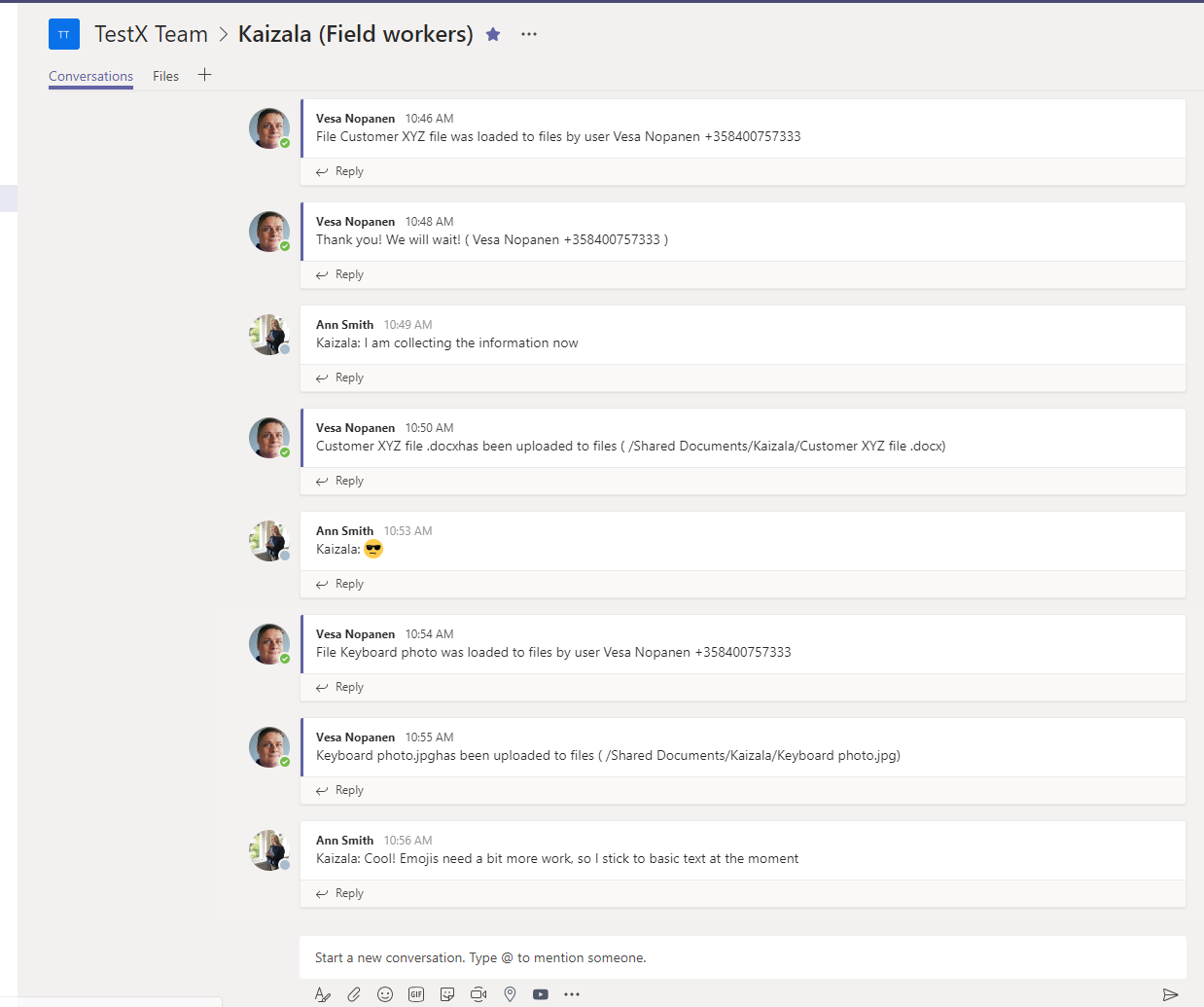Reply to the 10:46 AM message
1204x1007 pixels.
click(340, 171)
